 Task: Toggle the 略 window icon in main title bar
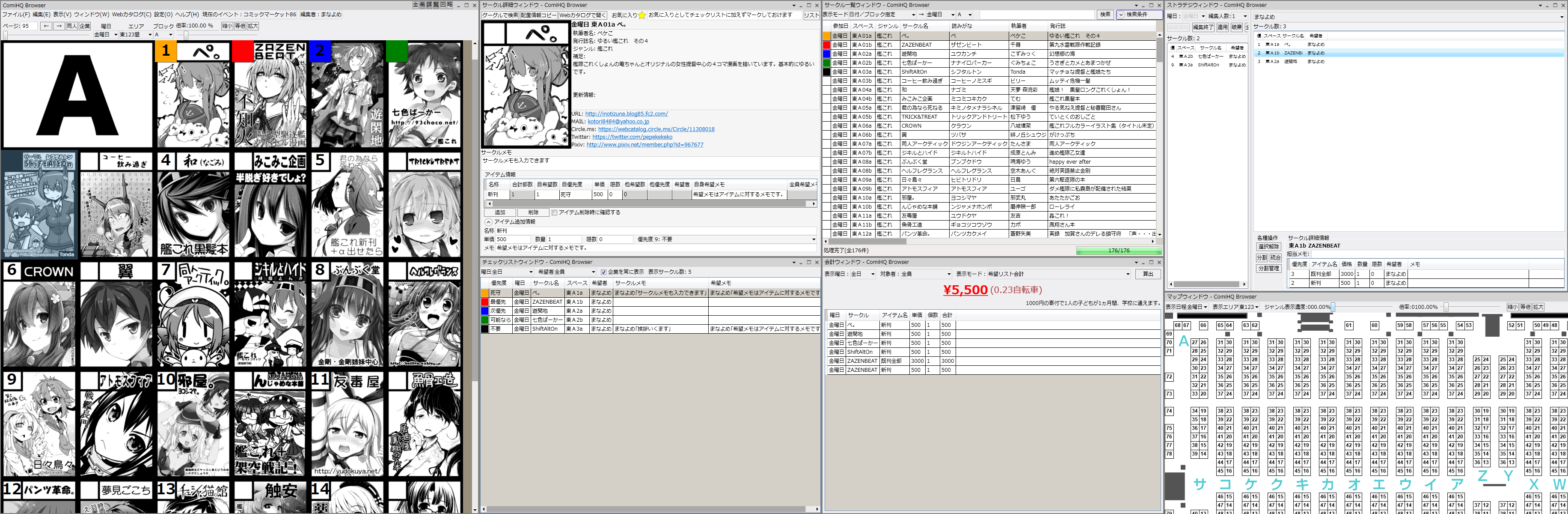[x=449, y=4]
